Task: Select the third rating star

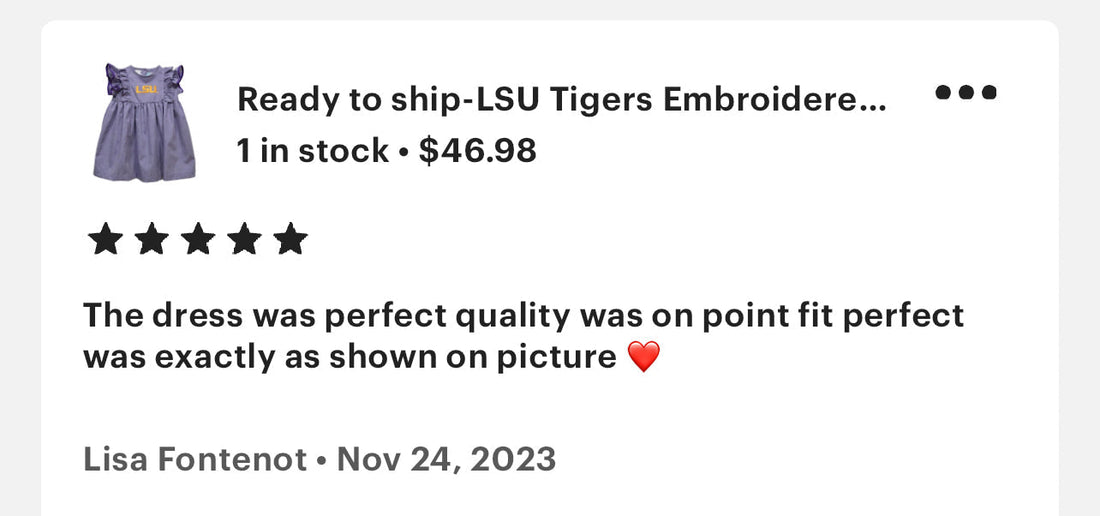Action: tap(198, 239)
